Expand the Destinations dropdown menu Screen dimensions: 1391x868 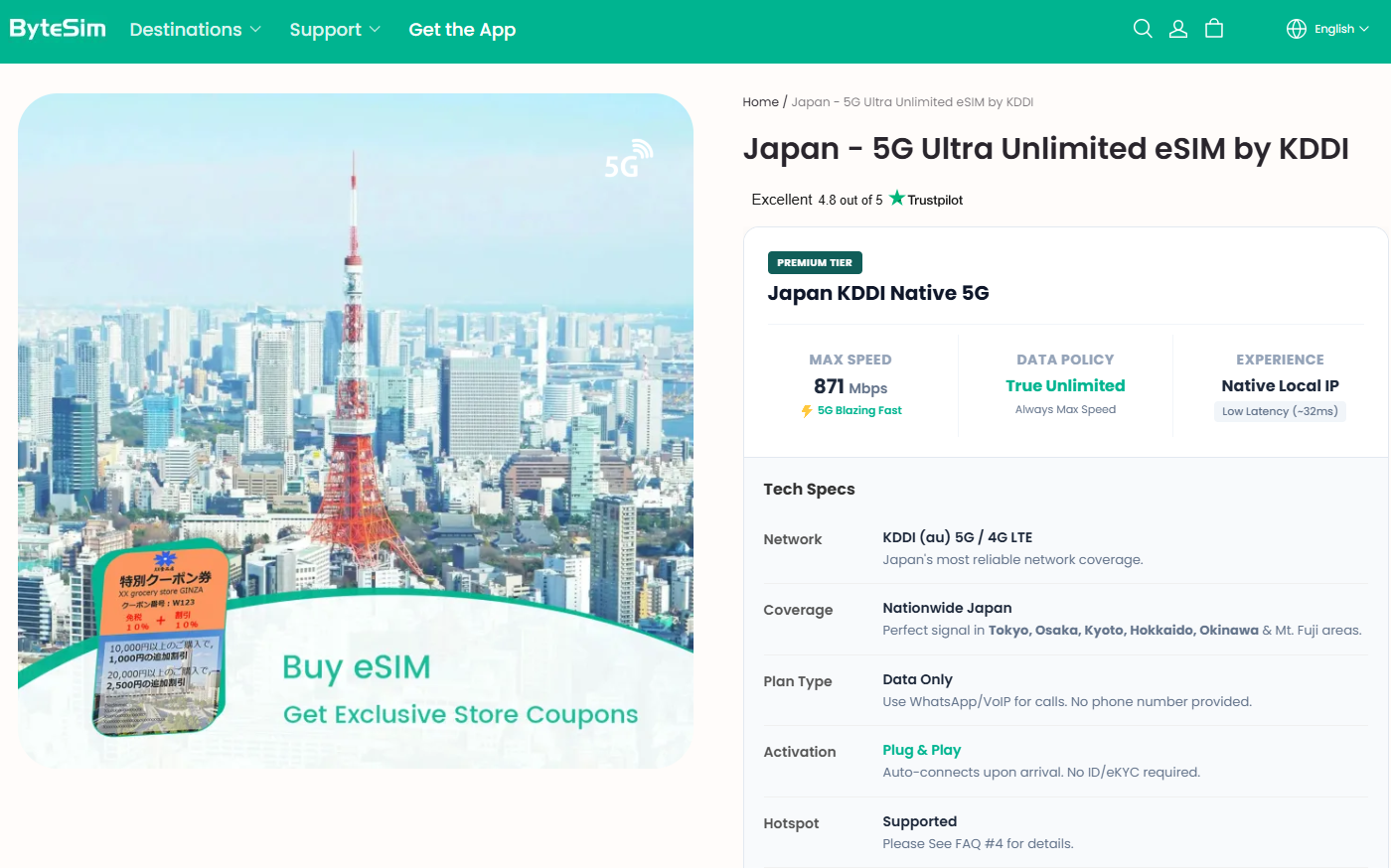(196, 30)
